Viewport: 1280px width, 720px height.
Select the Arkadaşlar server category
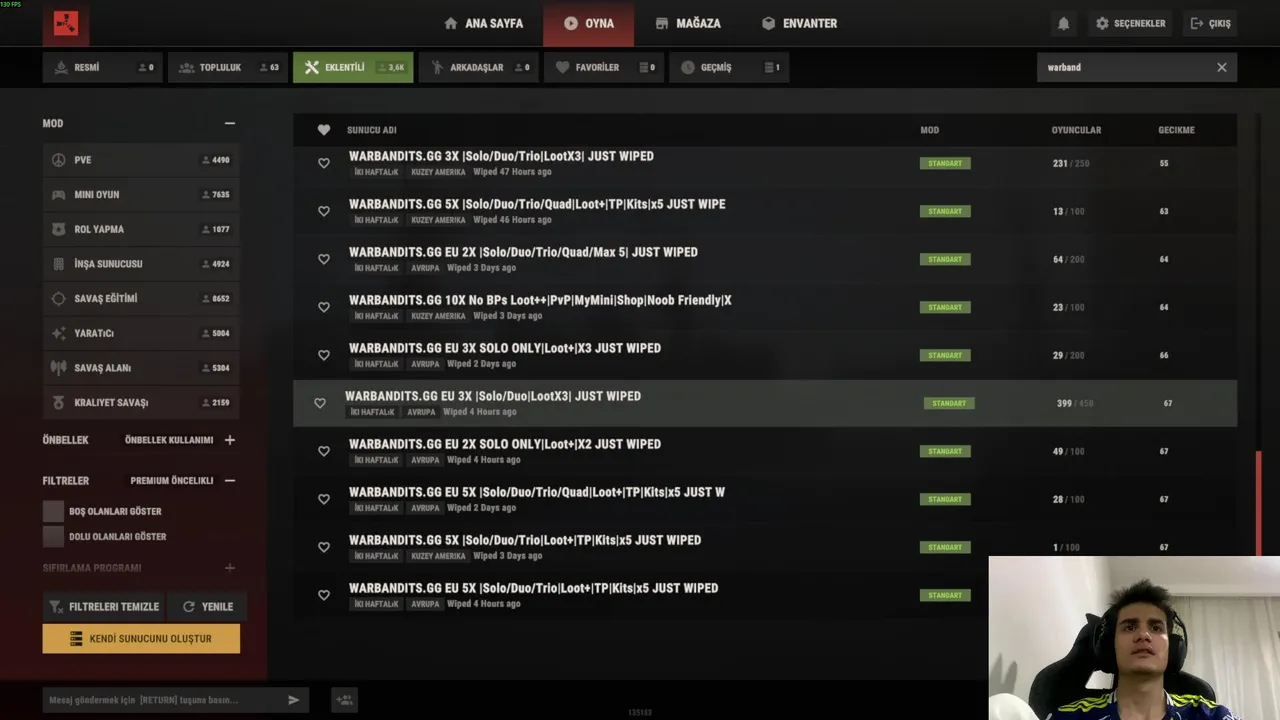478,67
